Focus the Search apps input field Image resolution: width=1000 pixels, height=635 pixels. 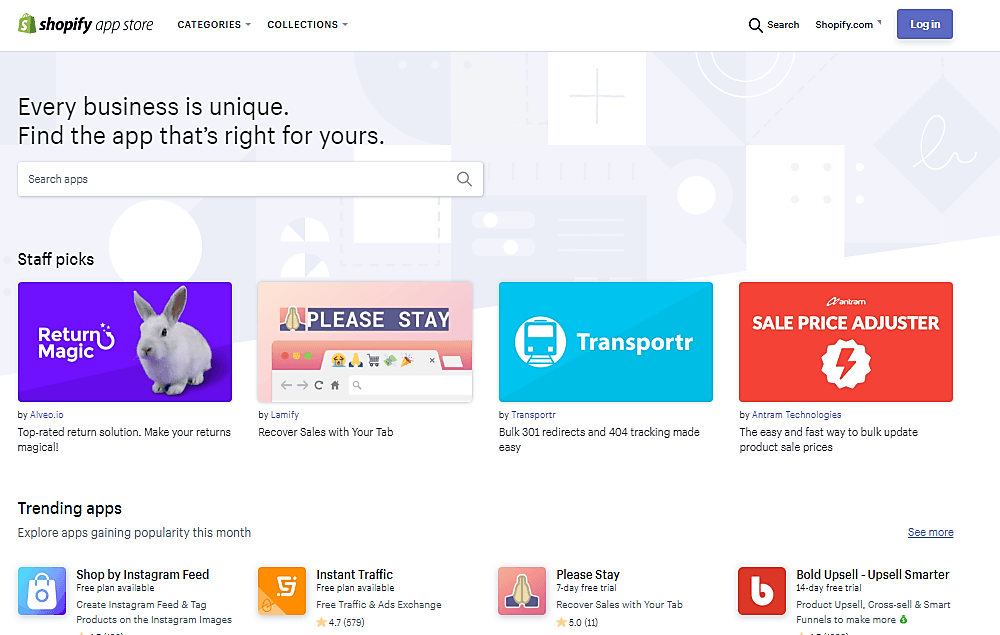pyautogui.click(x=251, y=179)
